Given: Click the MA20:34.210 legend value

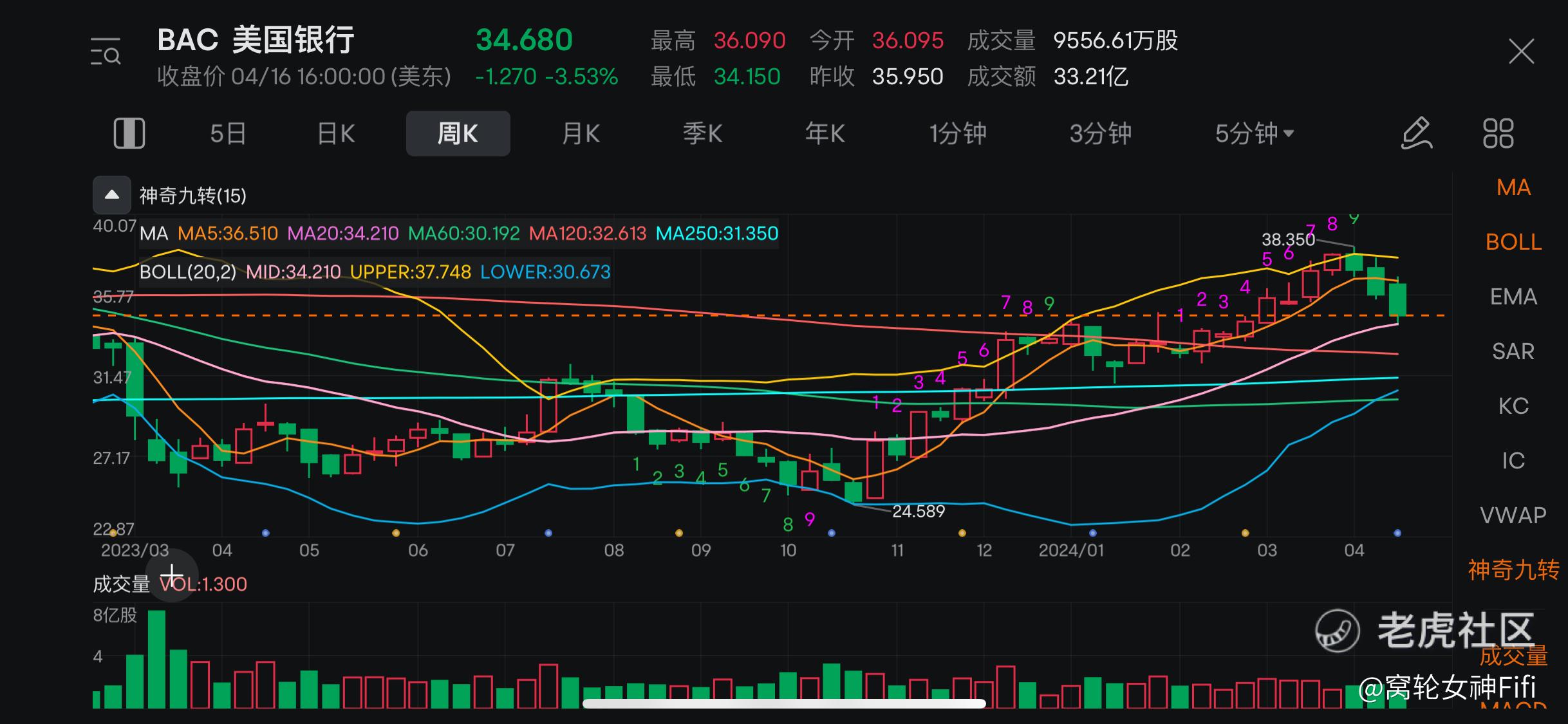Looking at the screenshot, I should (x=343, y=233).
